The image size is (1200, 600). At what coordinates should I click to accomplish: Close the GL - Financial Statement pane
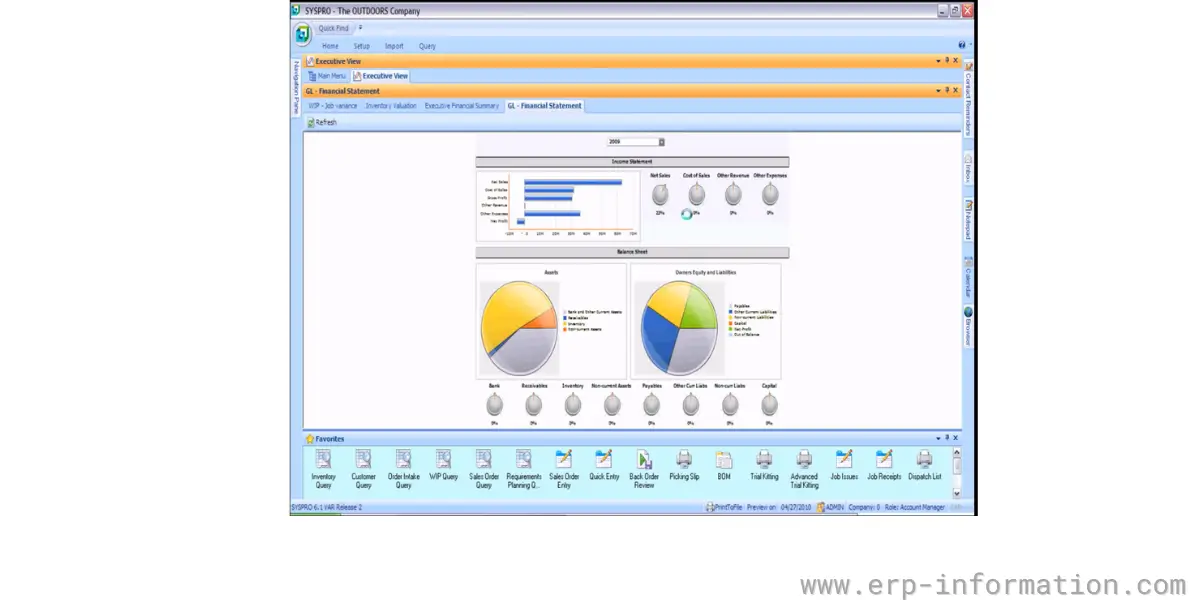[x=955, y=91]
